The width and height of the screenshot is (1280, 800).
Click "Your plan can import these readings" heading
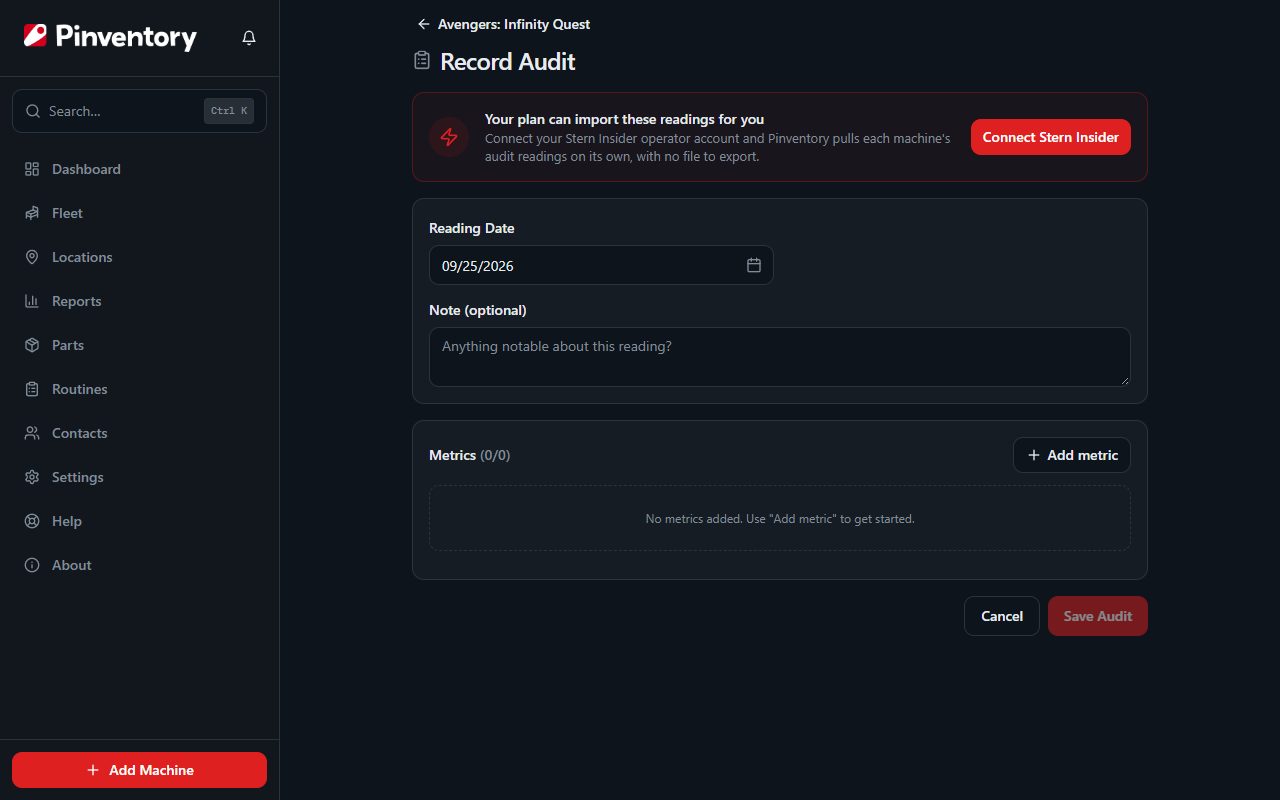pos(625,119)
